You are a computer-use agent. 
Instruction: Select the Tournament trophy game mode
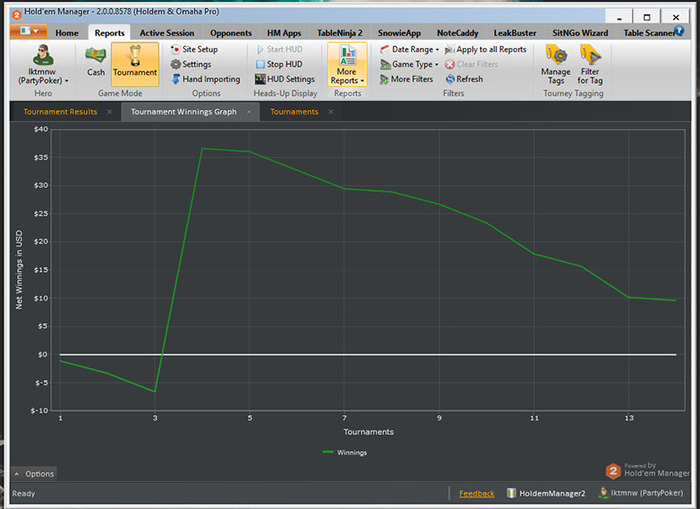click(x=135, y=63)
